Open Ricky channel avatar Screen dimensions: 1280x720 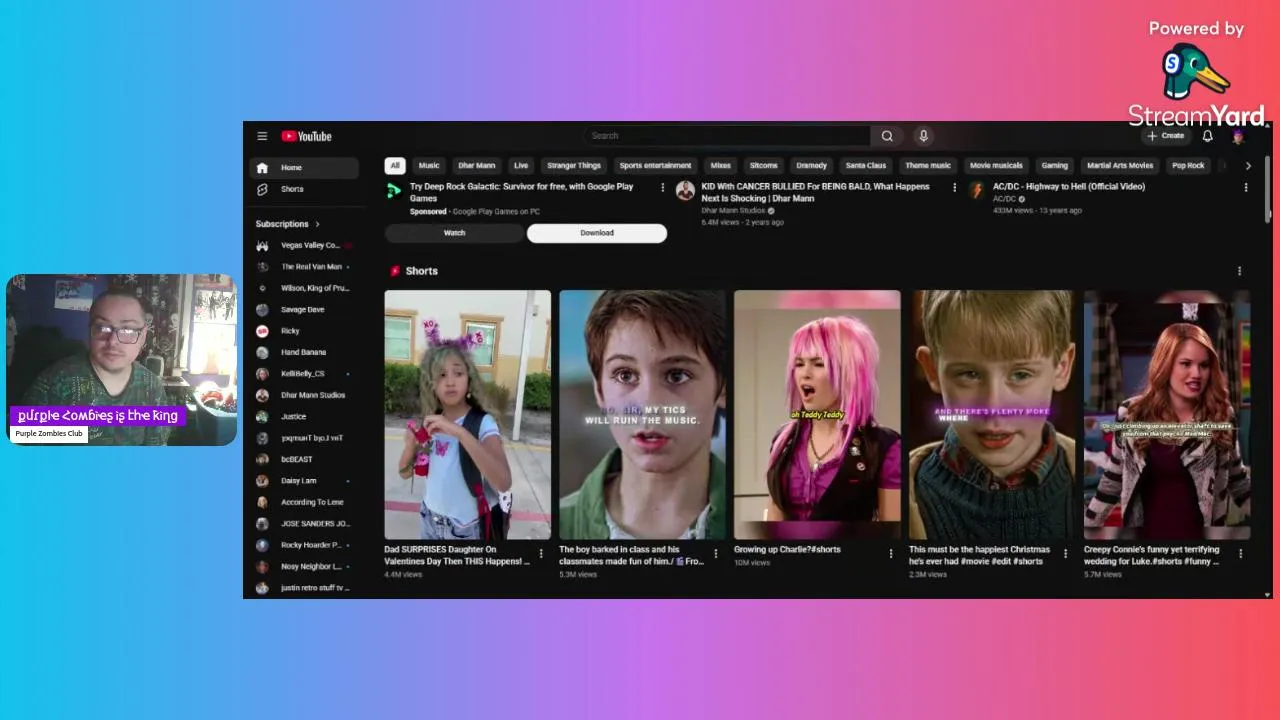tap(262, 331)
